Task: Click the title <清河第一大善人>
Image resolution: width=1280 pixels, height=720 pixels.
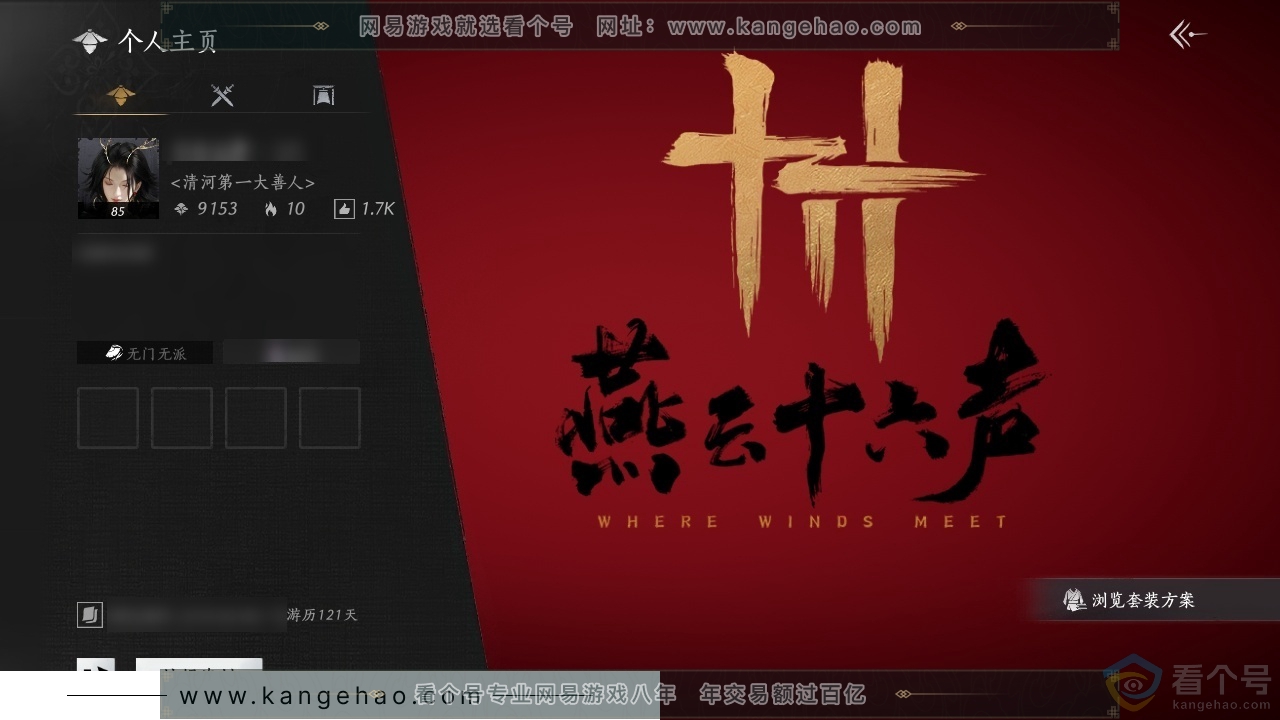Action: (x=243, y=182)
